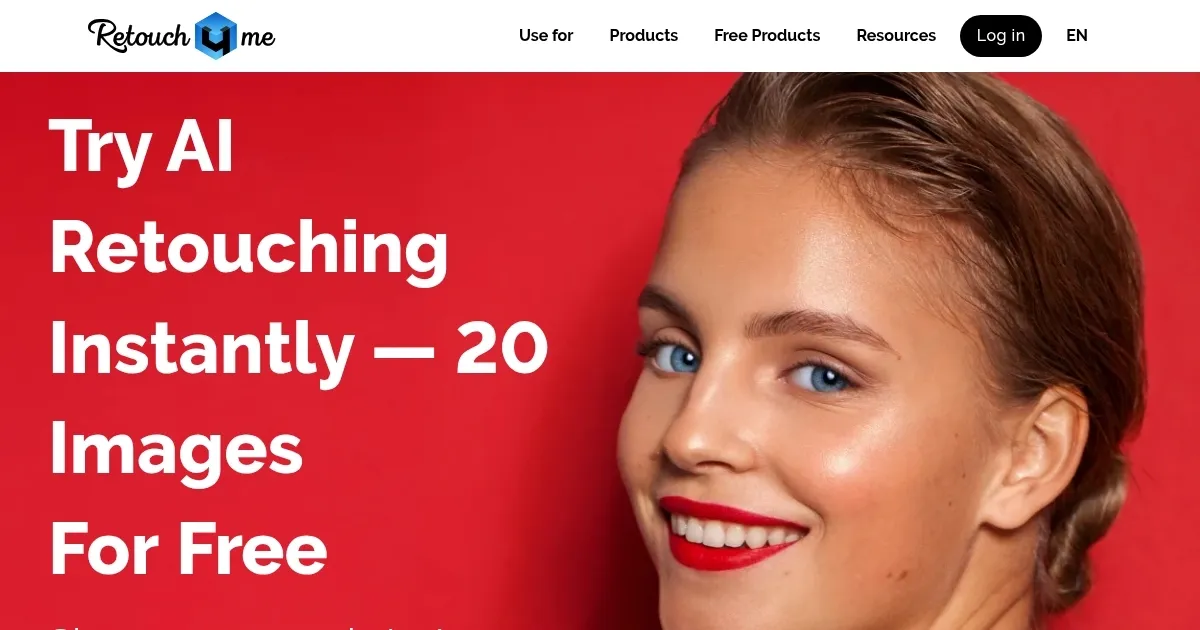
Task: Click the "Try AI" headline line
Action: click(x=142, y=148)
